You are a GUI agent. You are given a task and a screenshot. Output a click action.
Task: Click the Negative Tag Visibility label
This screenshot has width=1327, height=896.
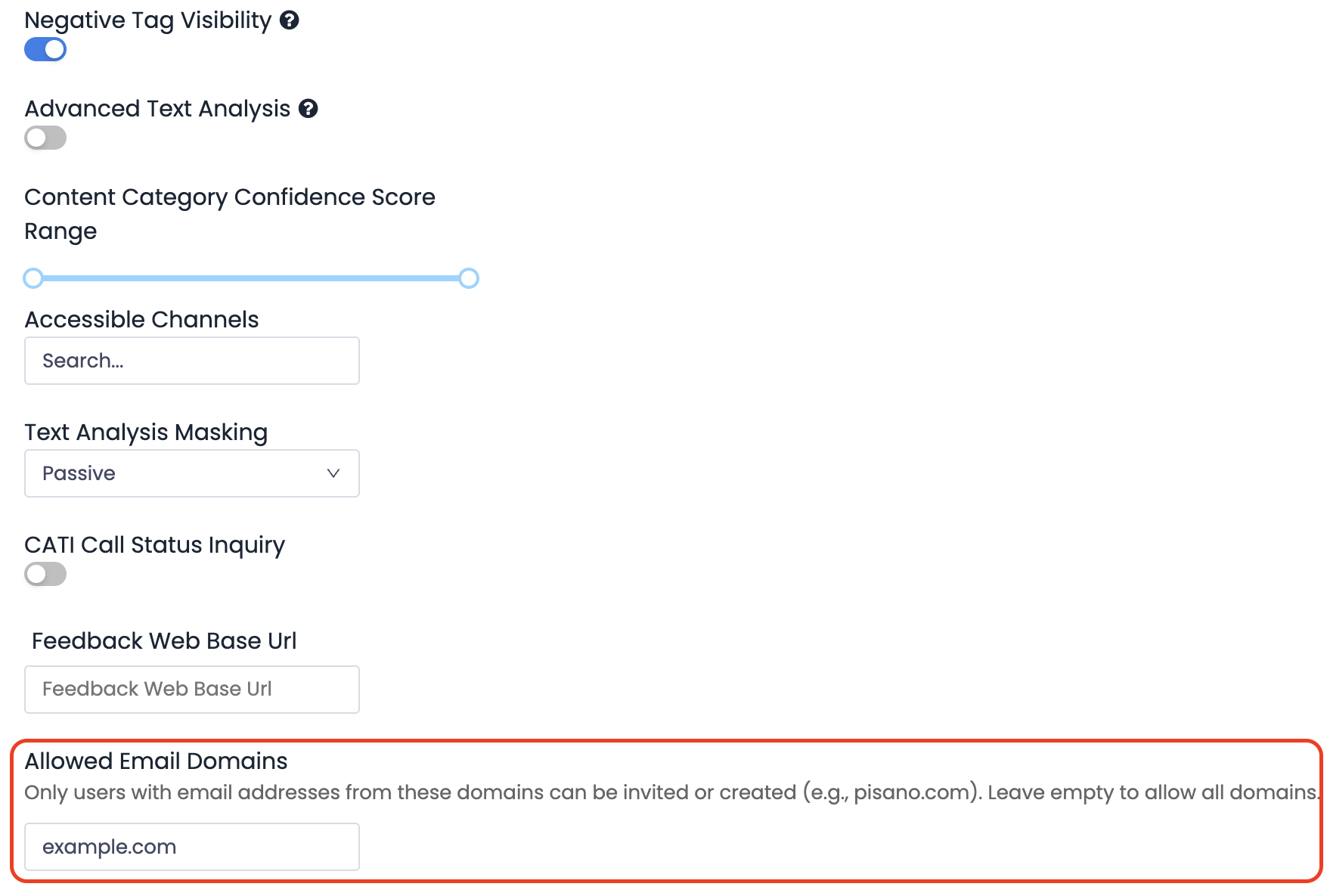[148, 20]
